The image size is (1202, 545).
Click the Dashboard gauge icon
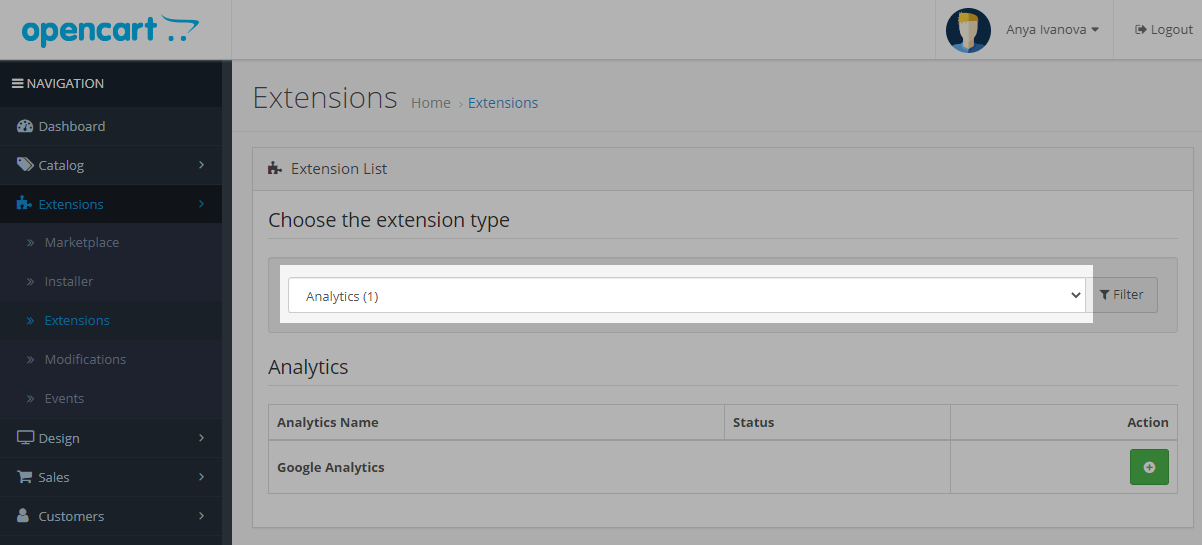click(x=25, y=127)
